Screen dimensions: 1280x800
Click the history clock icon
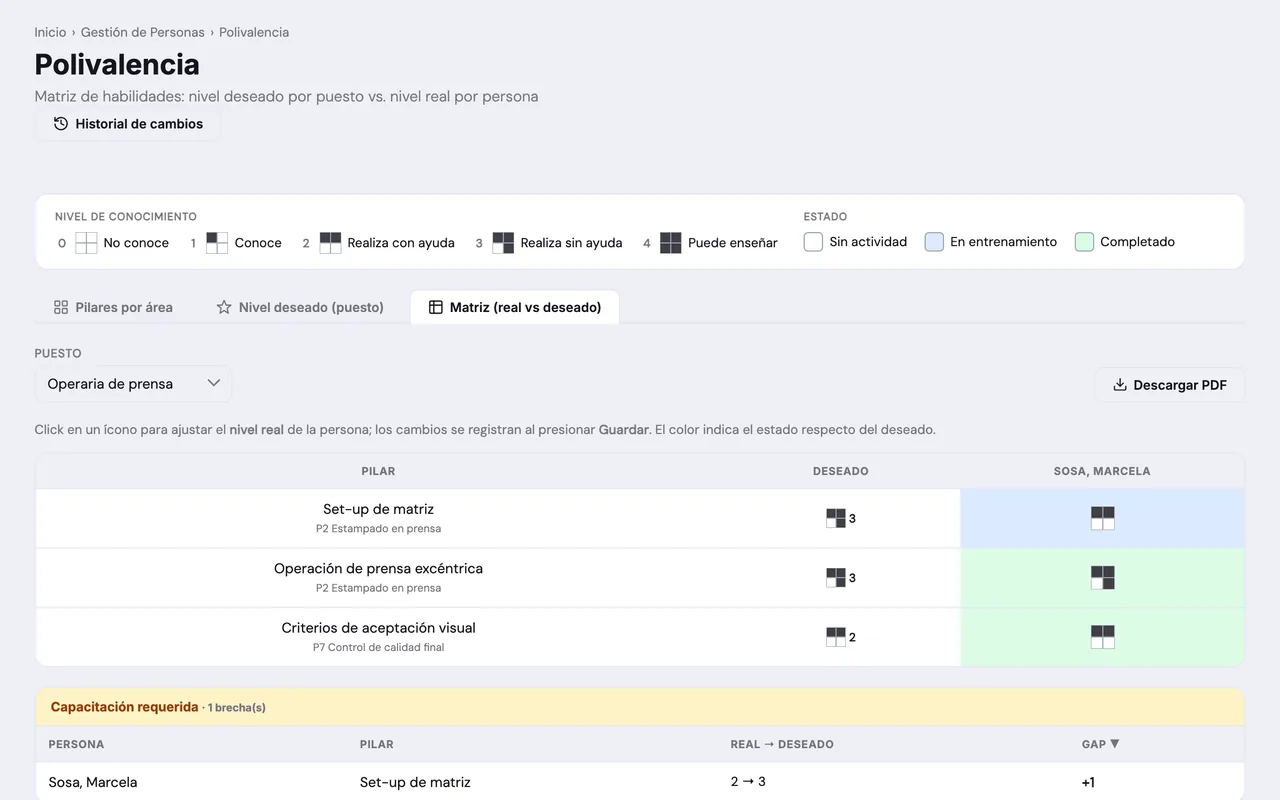click(x=61, y=124)
